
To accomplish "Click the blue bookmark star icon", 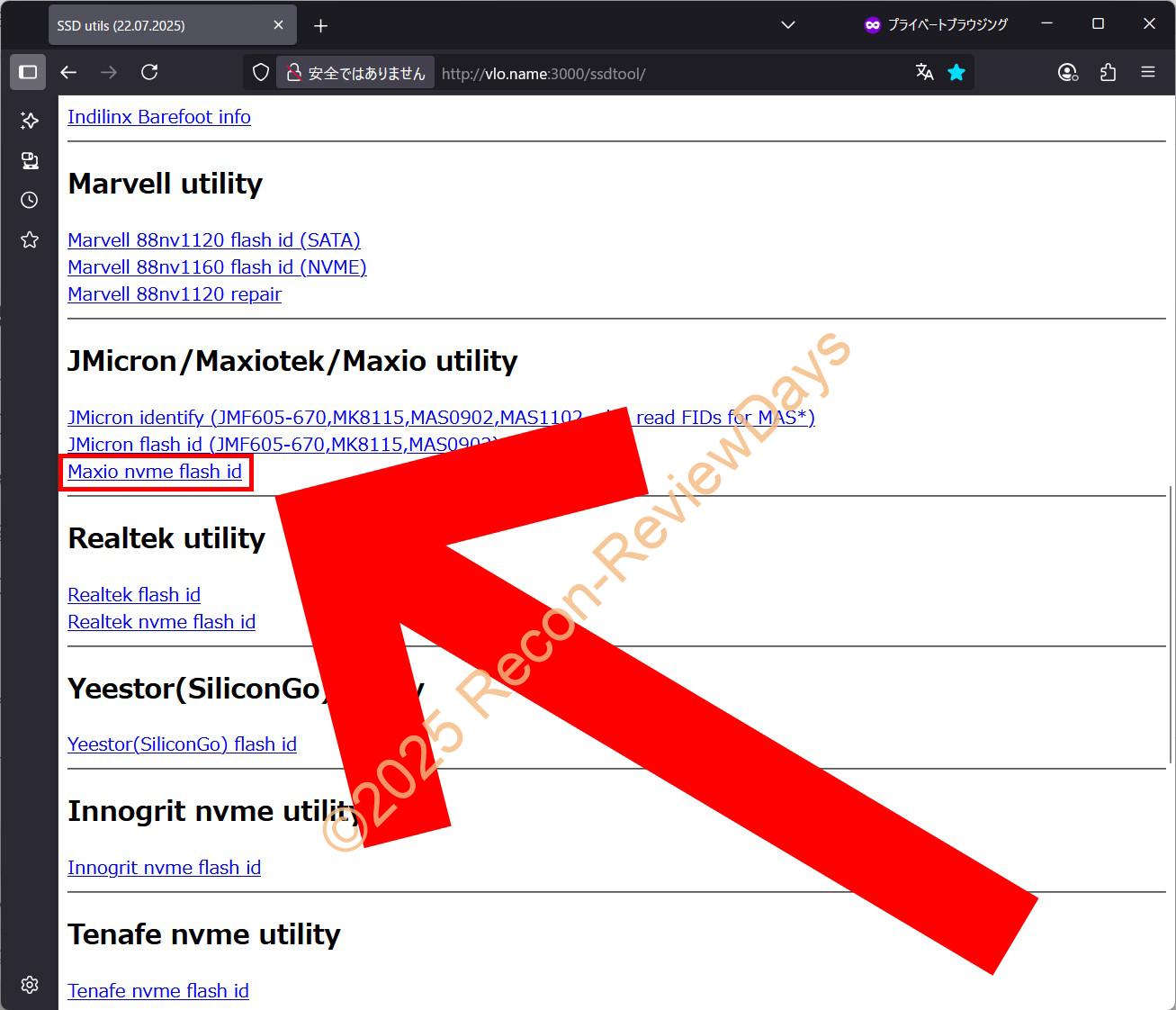I will point(956,72).
